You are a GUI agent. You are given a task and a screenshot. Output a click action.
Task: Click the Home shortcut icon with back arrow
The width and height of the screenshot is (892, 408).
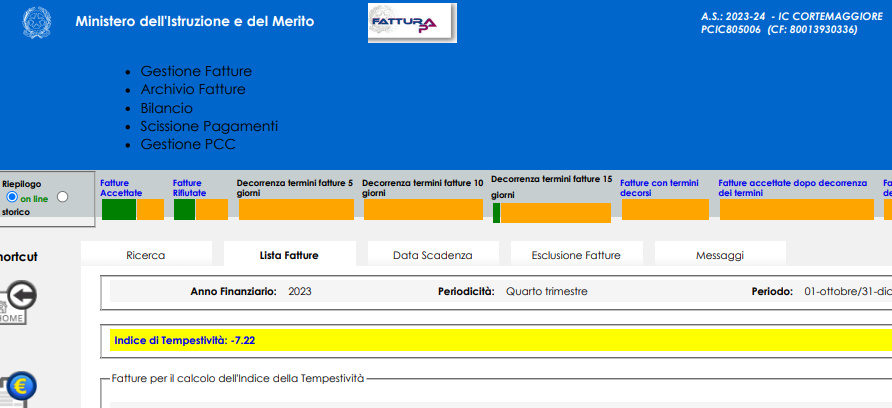point(16,301)
